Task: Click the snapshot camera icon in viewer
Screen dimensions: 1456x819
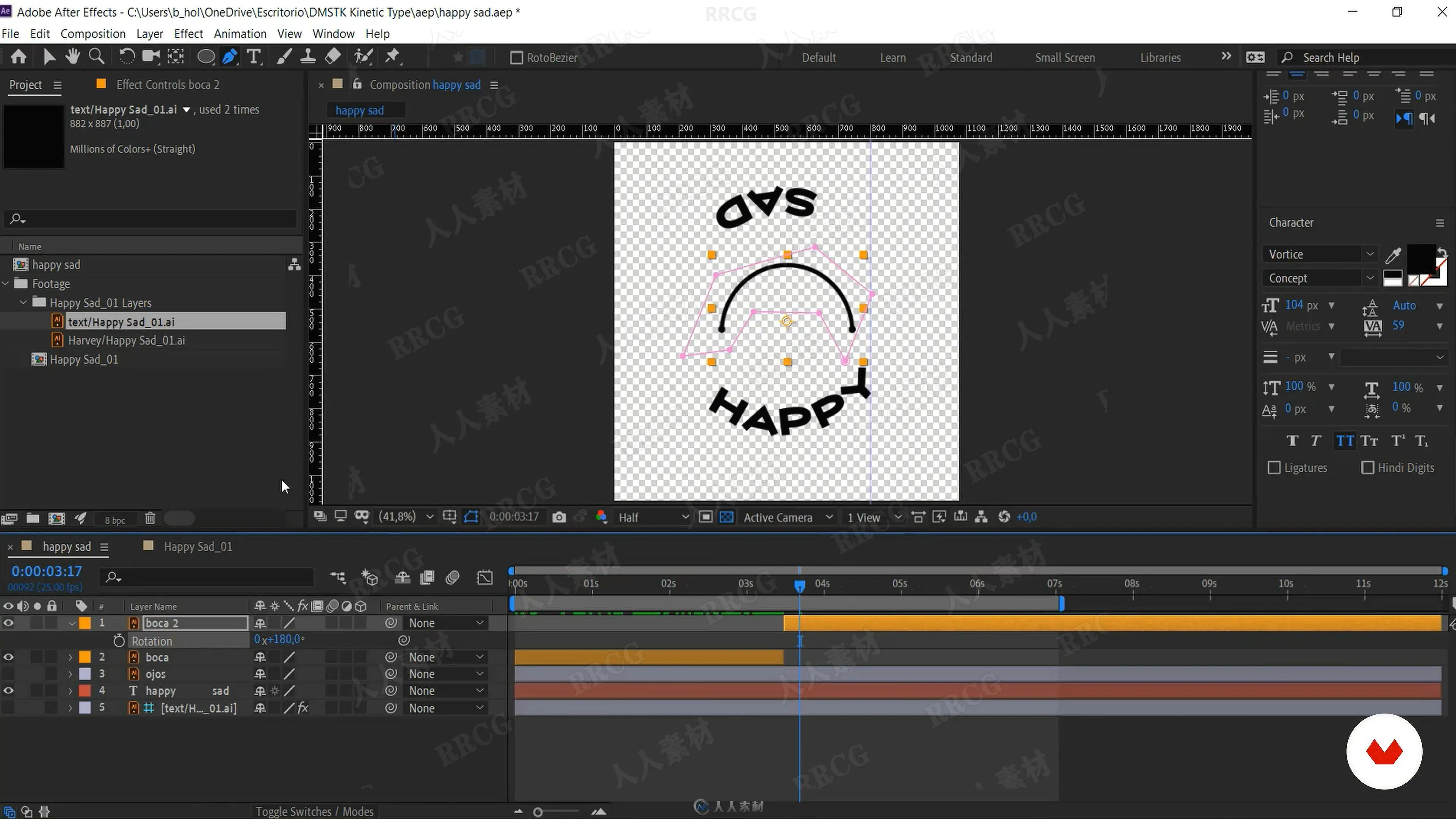Action: 559,517
